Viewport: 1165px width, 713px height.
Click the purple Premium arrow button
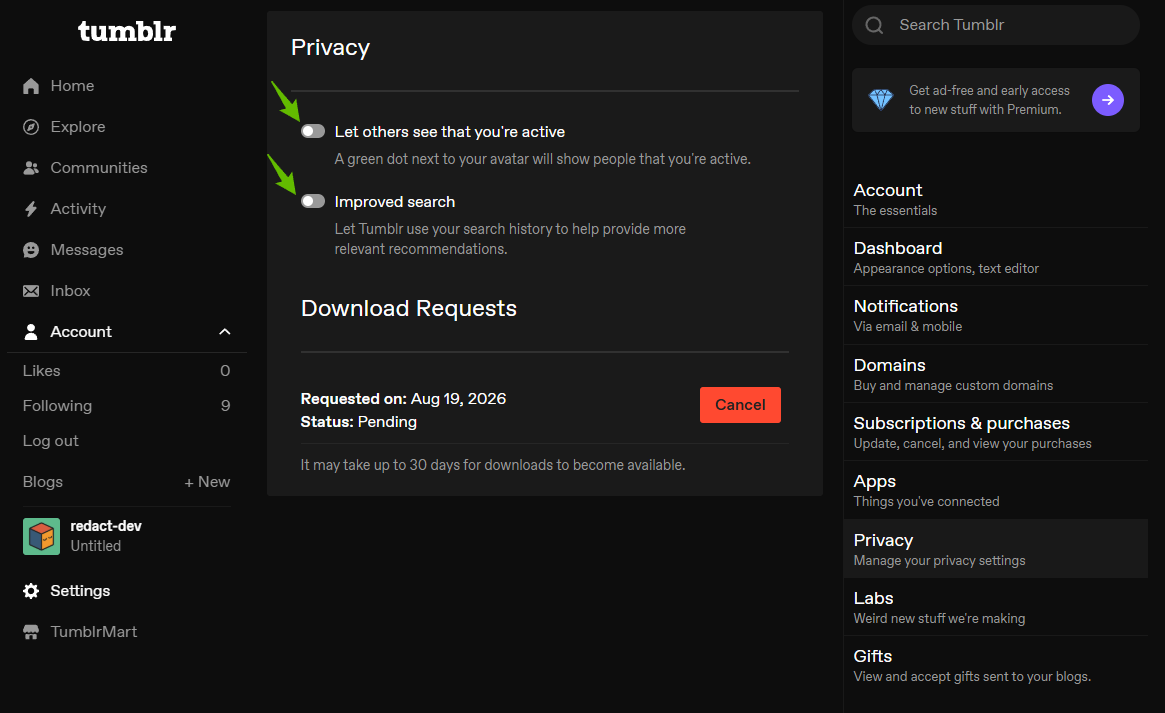pyautogui.click(x=1108, y=100)
